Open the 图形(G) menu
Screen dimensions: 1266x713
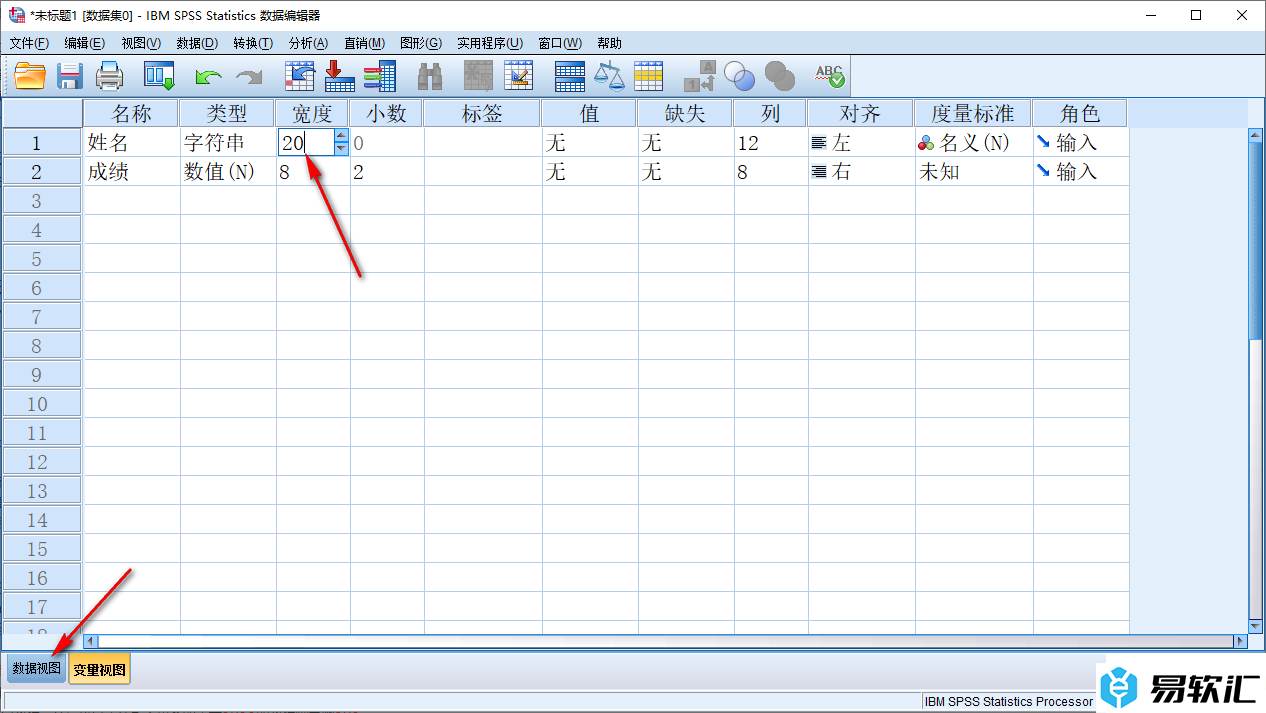pyautogui.click(x=421, y=43)
